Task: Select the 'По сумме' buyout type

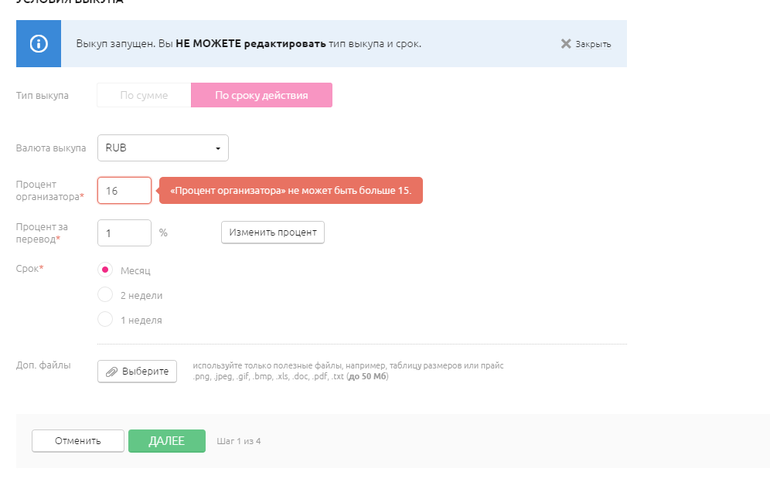Action: pos(144,95)
